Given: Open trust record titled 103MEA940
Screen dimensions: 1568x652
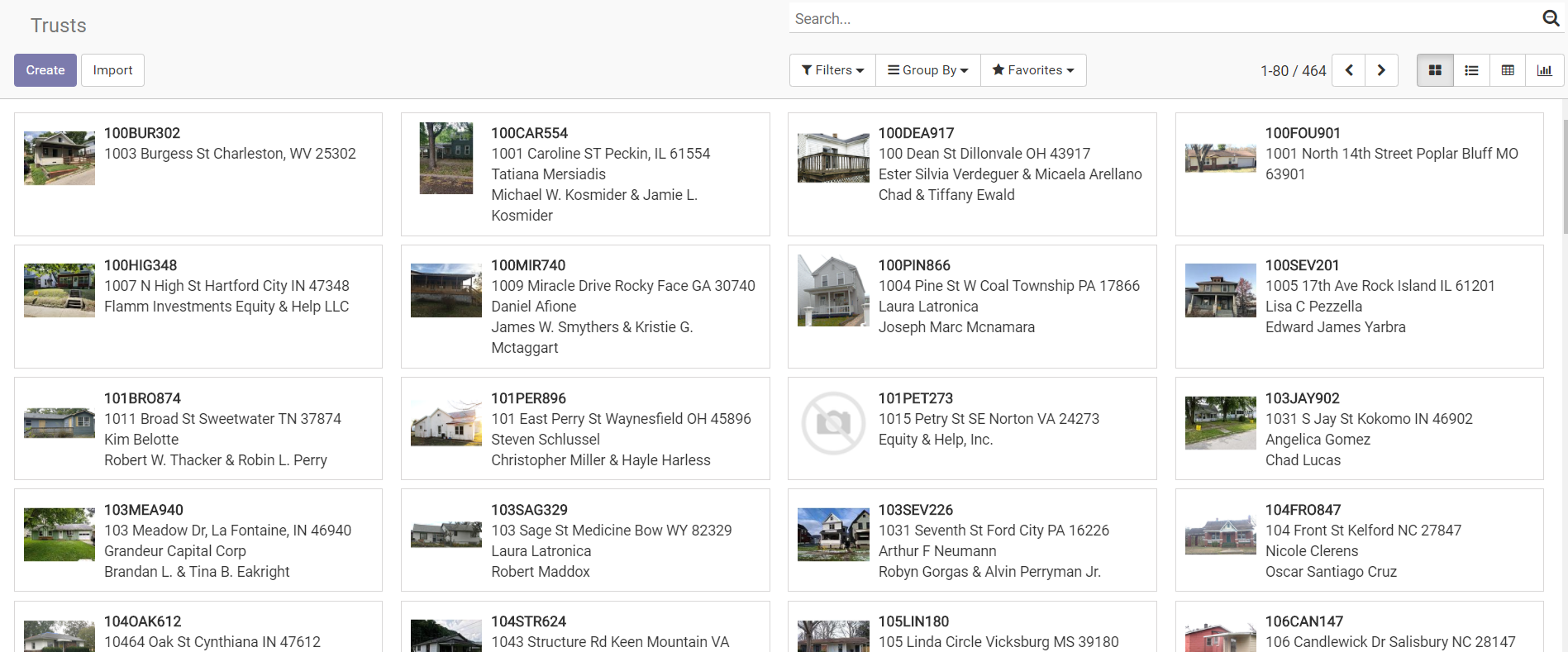Looking at the screenshot, I should pos(144,510).
